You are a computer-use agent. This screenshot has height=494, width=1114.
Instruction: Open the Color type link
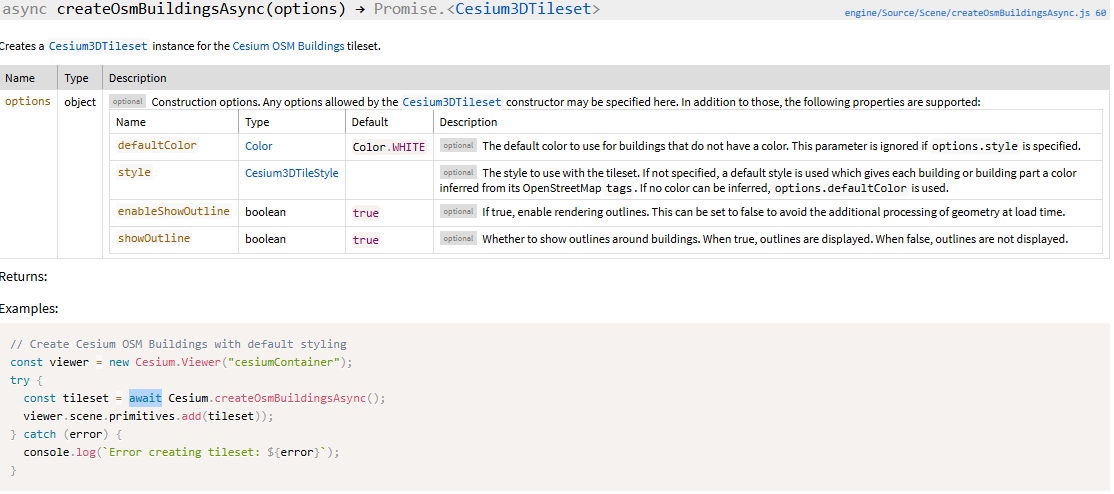pyautogui.click(x=259, y=146)
